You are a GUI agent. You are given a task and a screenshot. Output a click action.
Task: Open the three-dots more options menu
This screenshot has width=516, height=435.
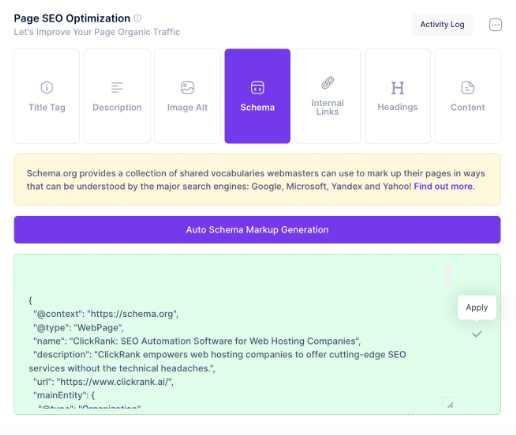[495, 25]
